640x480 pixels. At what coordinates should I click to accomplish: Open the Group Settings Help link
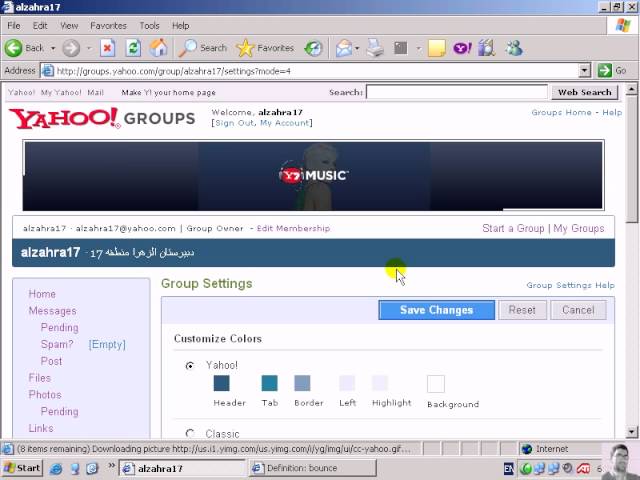point(570,285)
